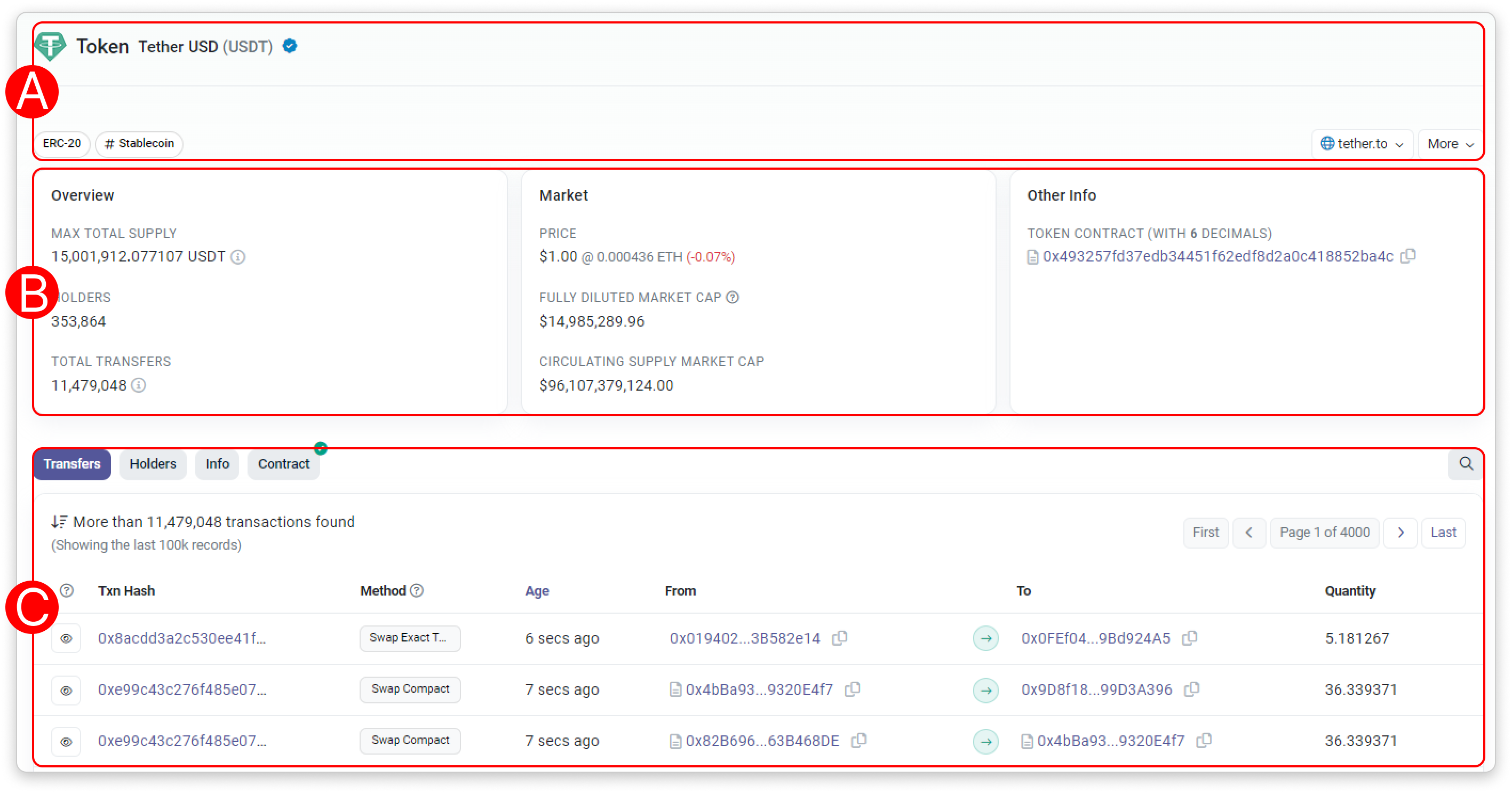The image size is (1512, 793).
Task: Switch to the Holders tab
Action: [153, 464]
